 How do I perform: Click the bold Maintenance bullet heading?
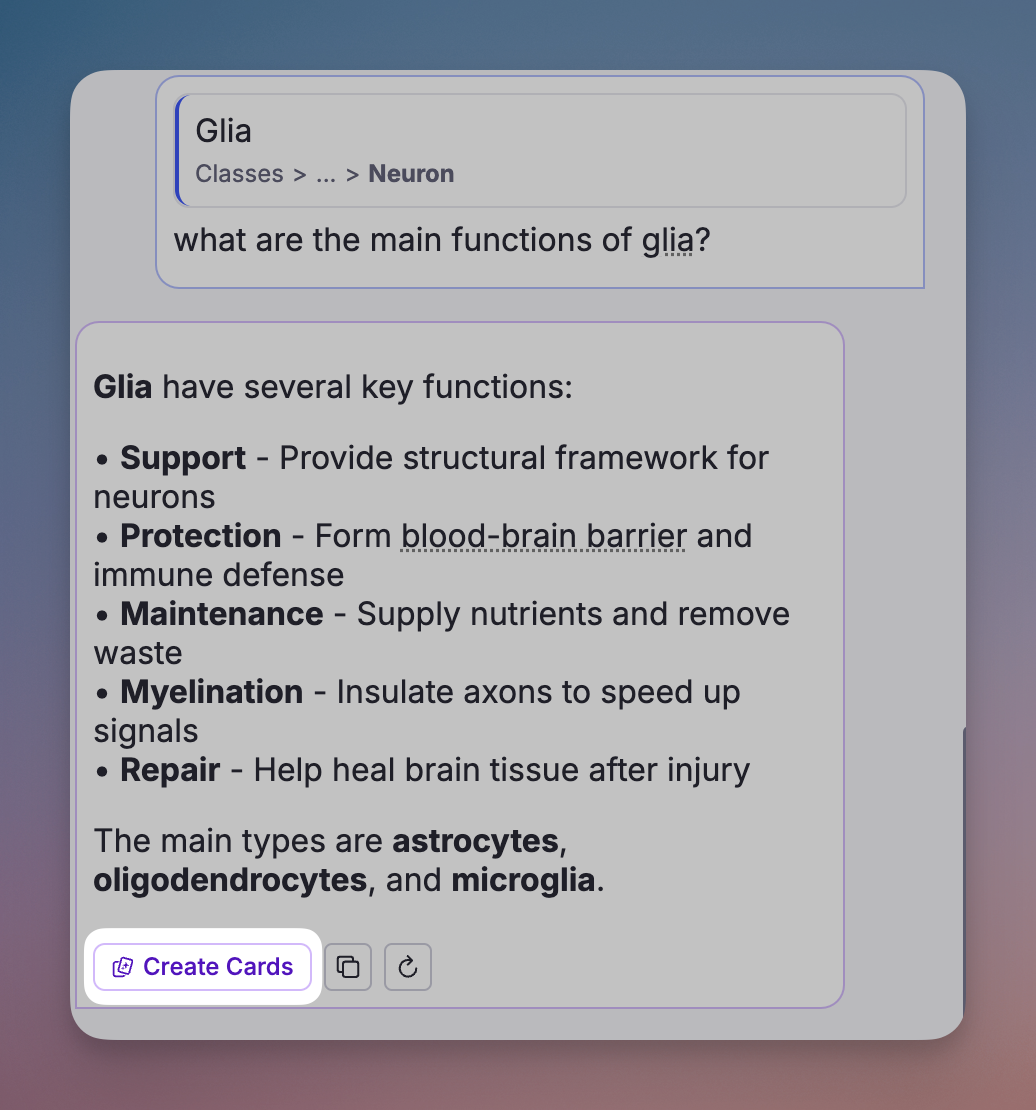[221, 614]
